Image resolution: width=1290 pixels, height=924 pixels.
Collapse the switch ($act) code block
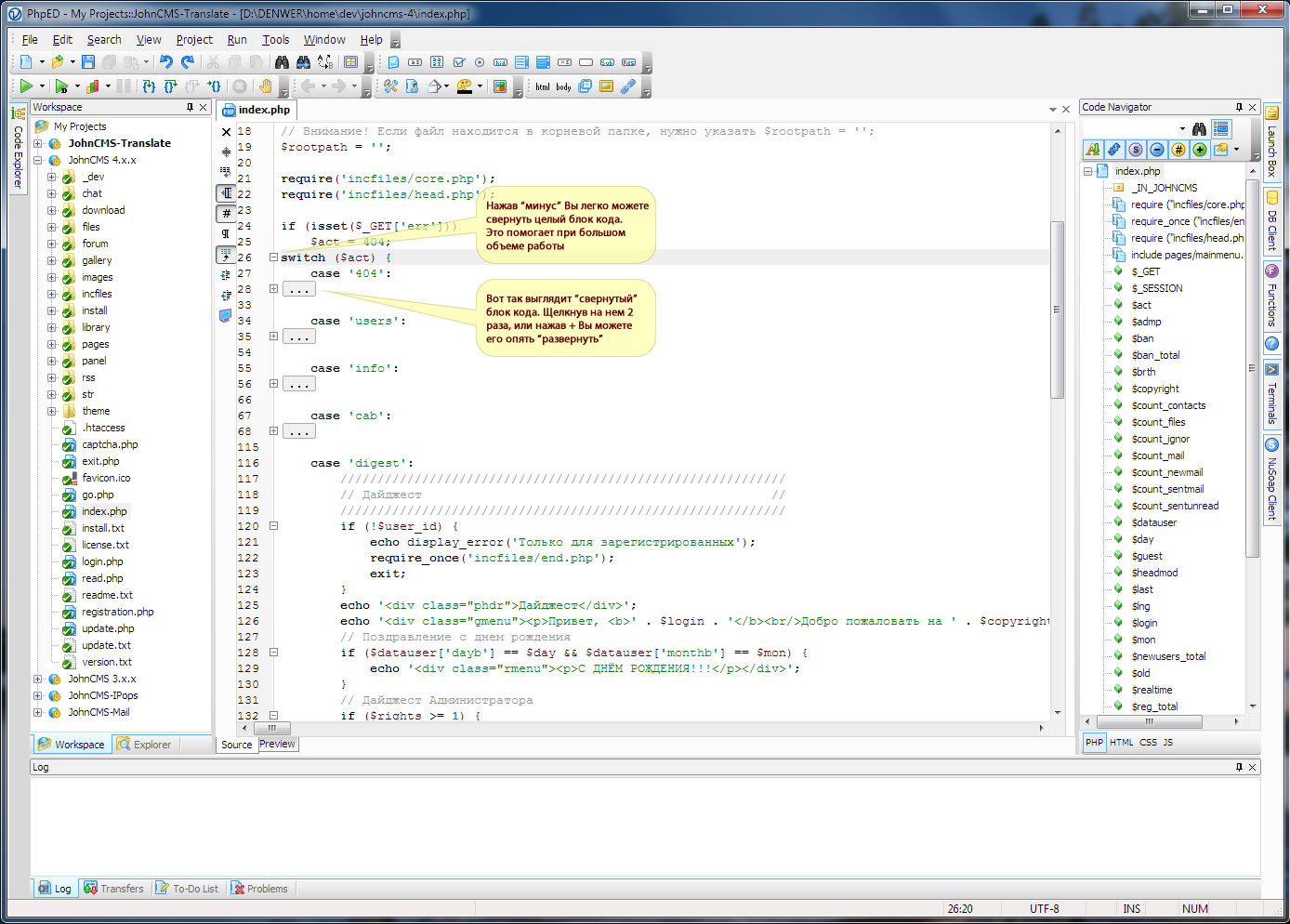coord(273,257)
